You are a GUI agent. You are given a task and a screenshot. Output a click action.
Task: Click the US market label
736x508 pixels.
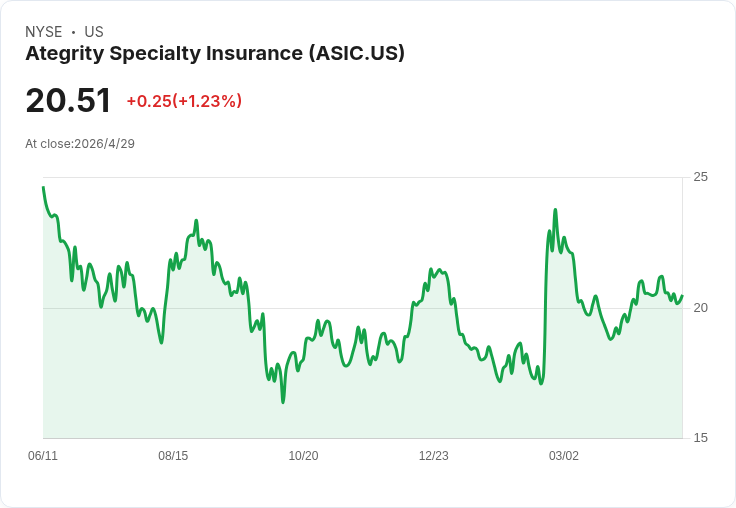pyautogui.click(x=94, y=32)
